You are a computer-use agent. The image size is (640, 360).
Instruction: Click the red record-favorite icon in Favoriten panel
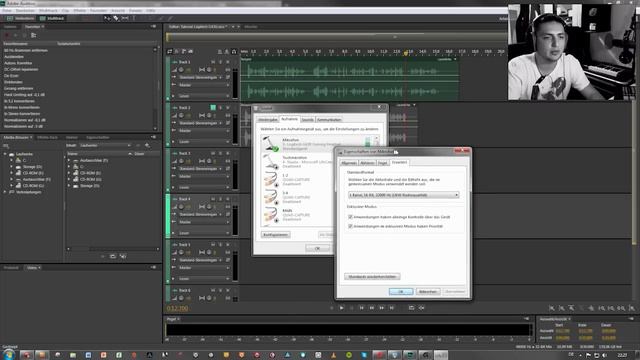[7, 36]
